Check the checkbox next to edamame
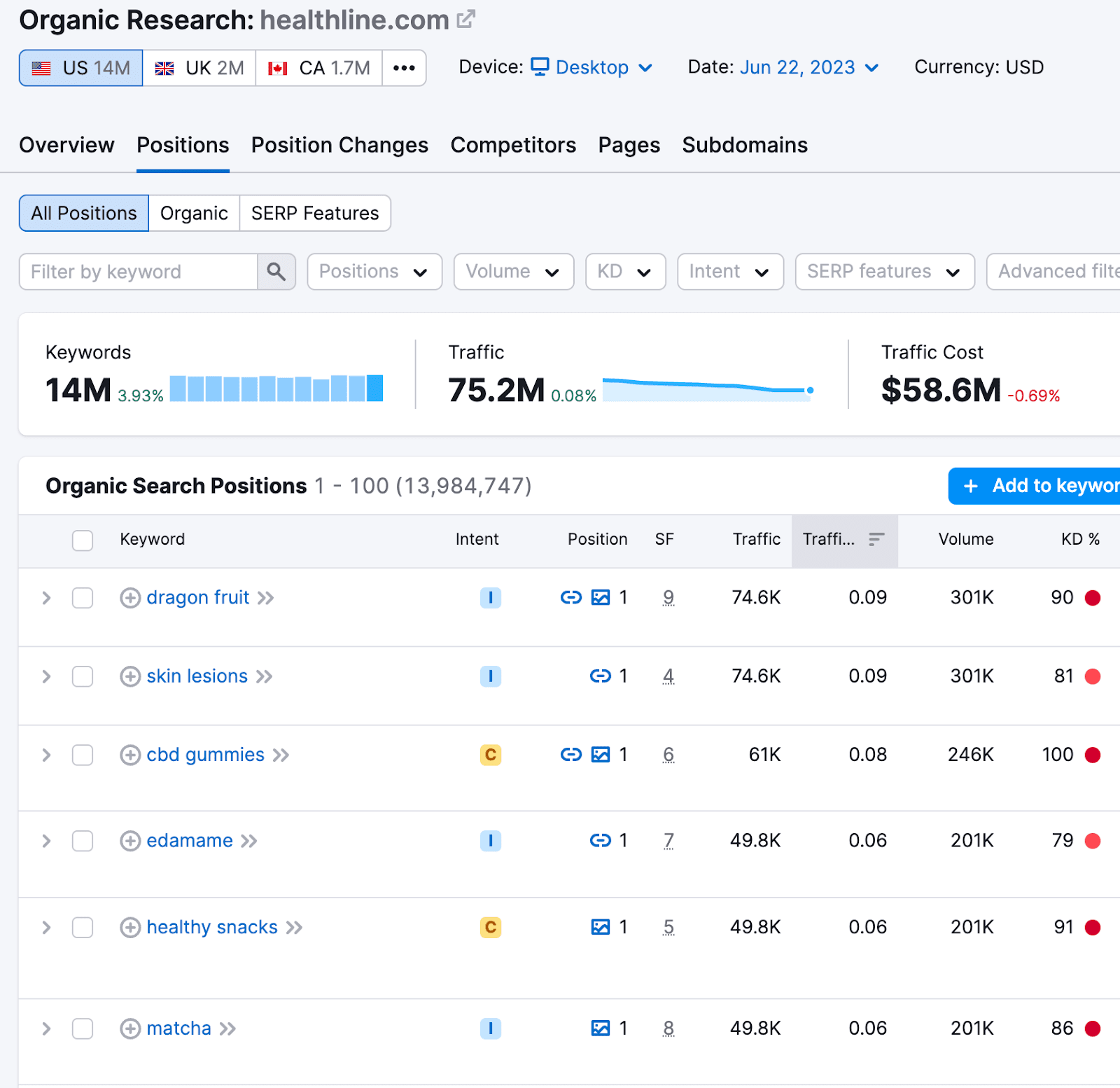Image resolution: width=1120 pixels, height=1088 pixels. pyautogui.click(x=82, y=841)
